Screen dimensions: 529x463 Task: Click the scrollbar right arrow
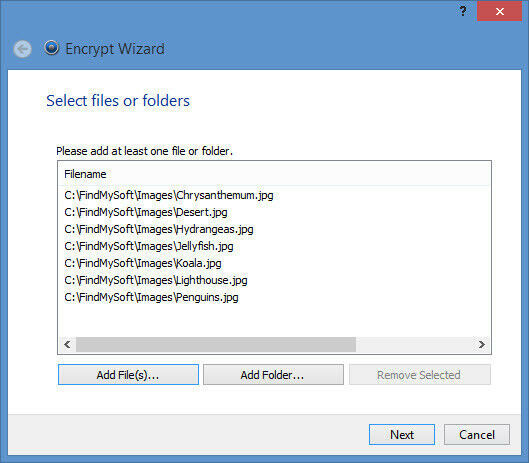click(x=481, y=344)
